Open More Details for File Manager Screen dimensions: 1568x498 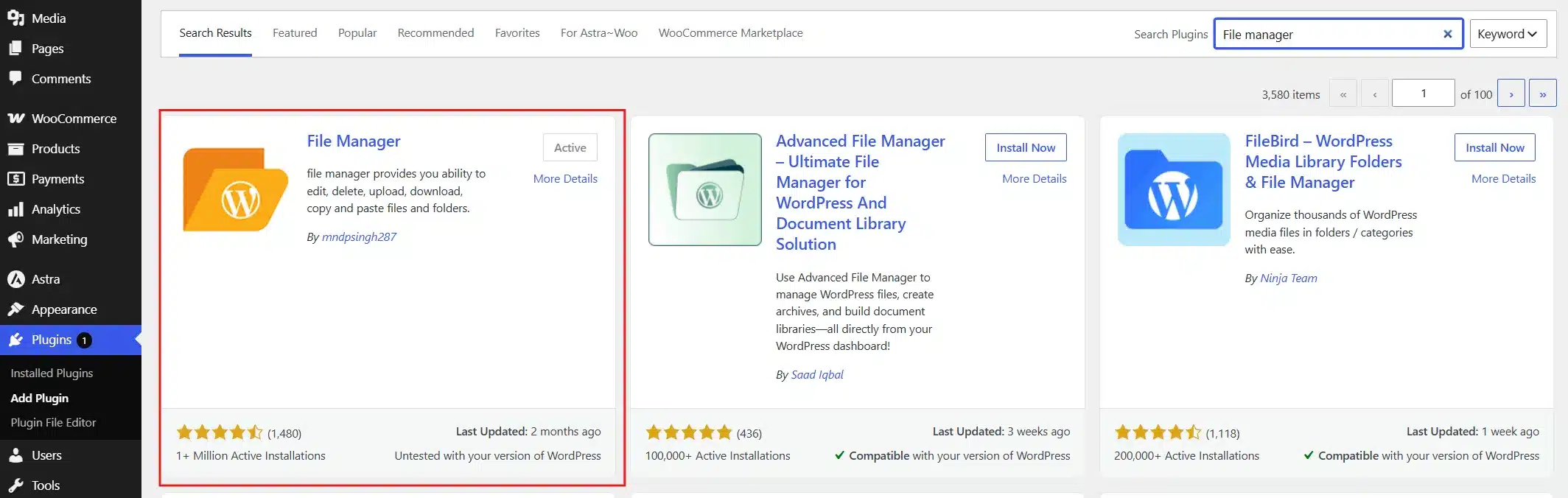coord(565,178)
